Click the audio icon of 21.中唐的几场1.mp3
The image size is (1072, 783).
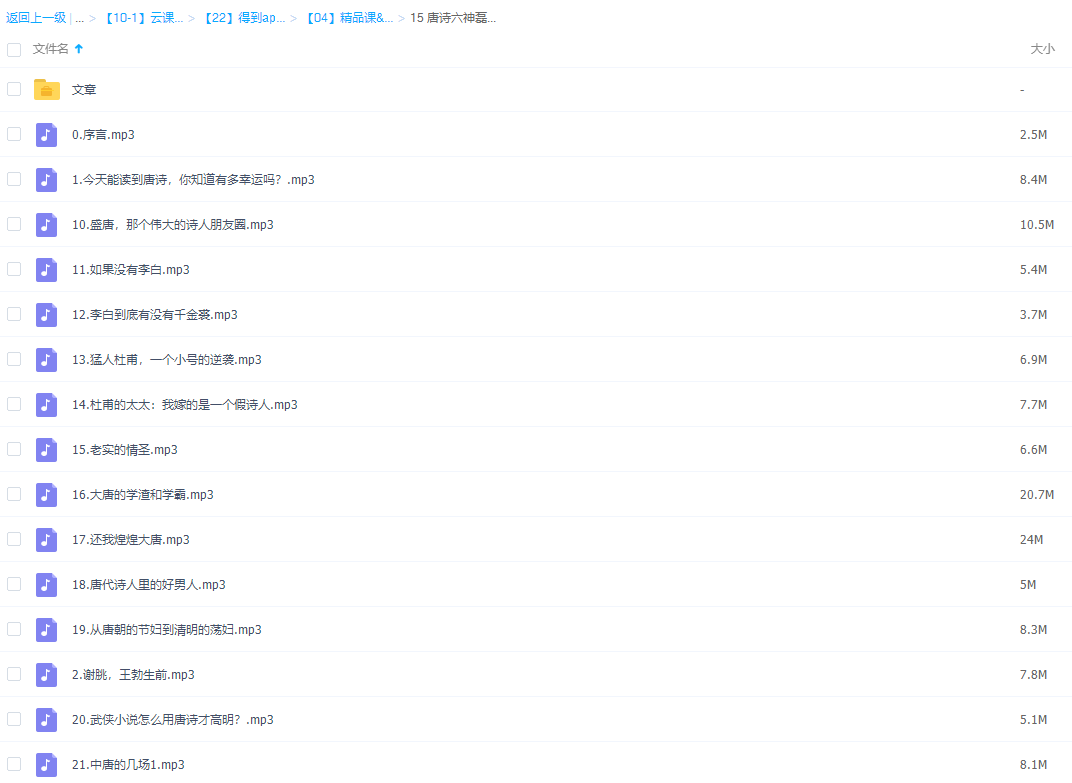(47, 764)
